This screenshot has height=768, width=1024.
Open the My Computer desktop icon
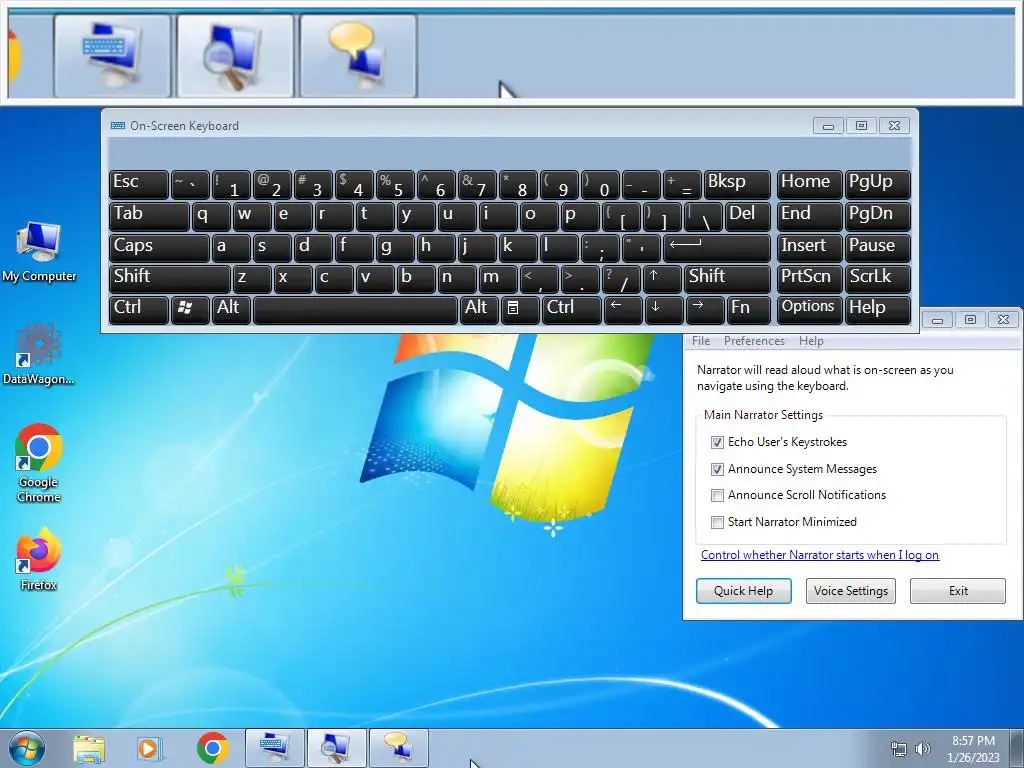pos(39,251)
